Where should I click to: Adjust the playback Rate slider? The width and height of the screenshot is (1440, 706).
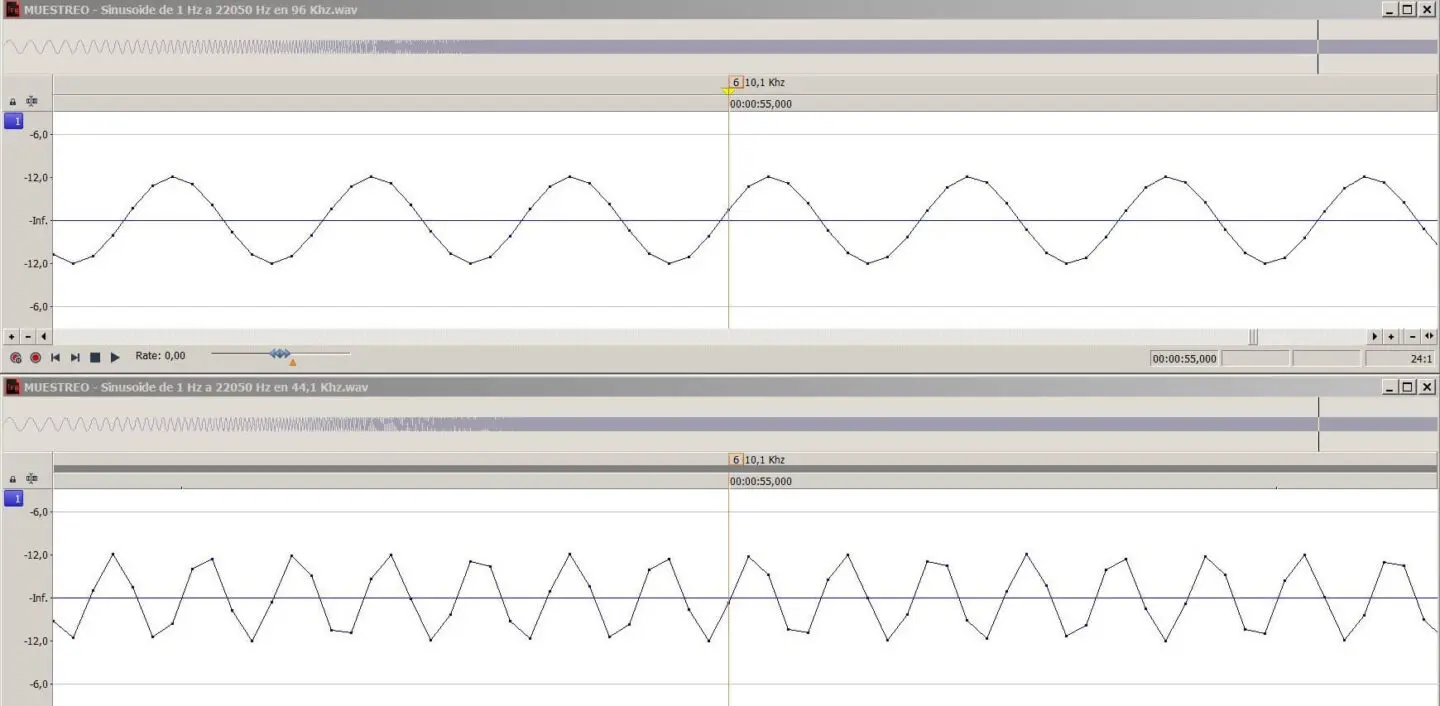point(280,353)
